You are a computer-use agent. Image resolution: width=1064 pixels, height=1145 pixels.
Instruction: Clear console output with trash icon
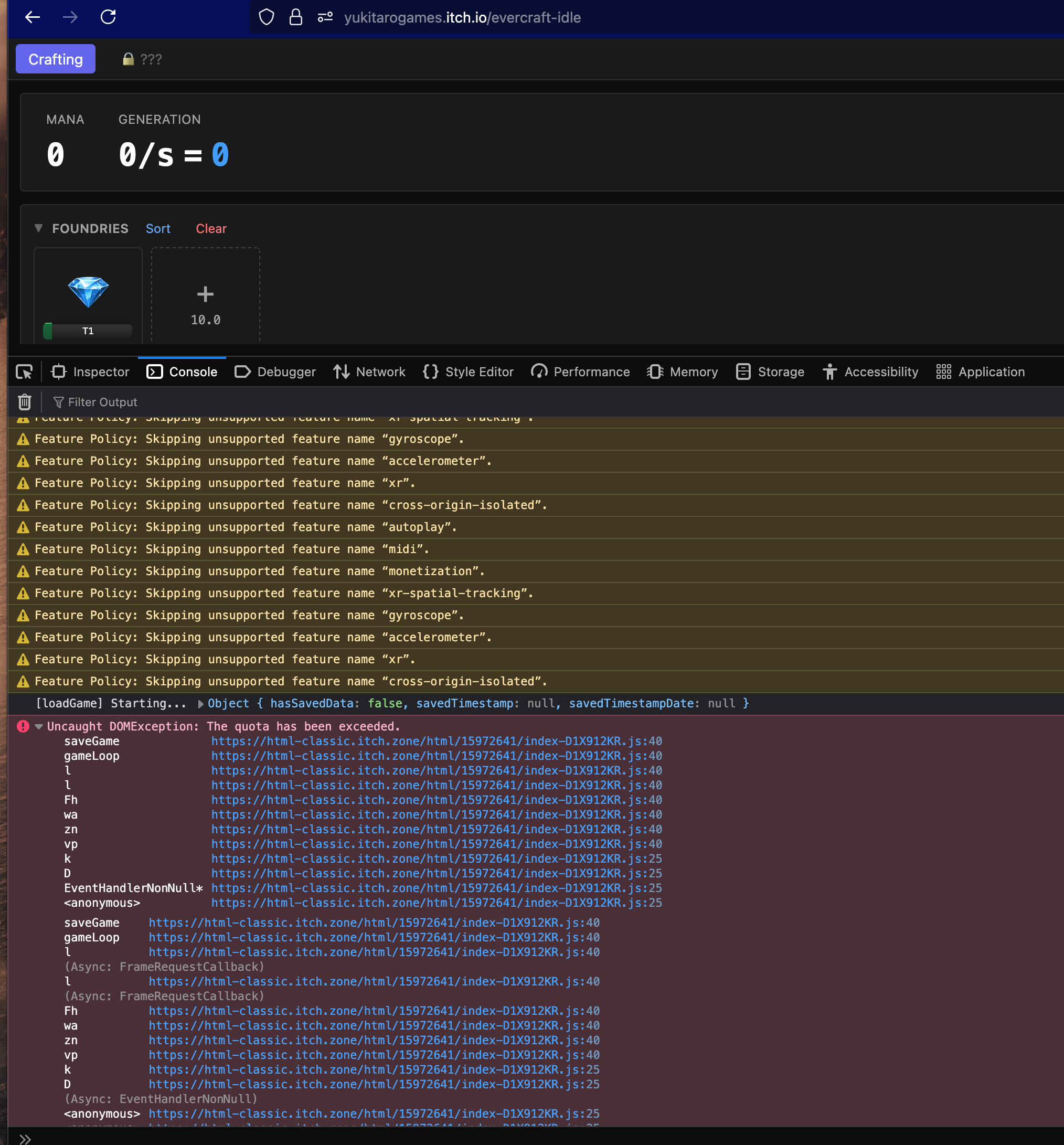[x=24, y=402]
